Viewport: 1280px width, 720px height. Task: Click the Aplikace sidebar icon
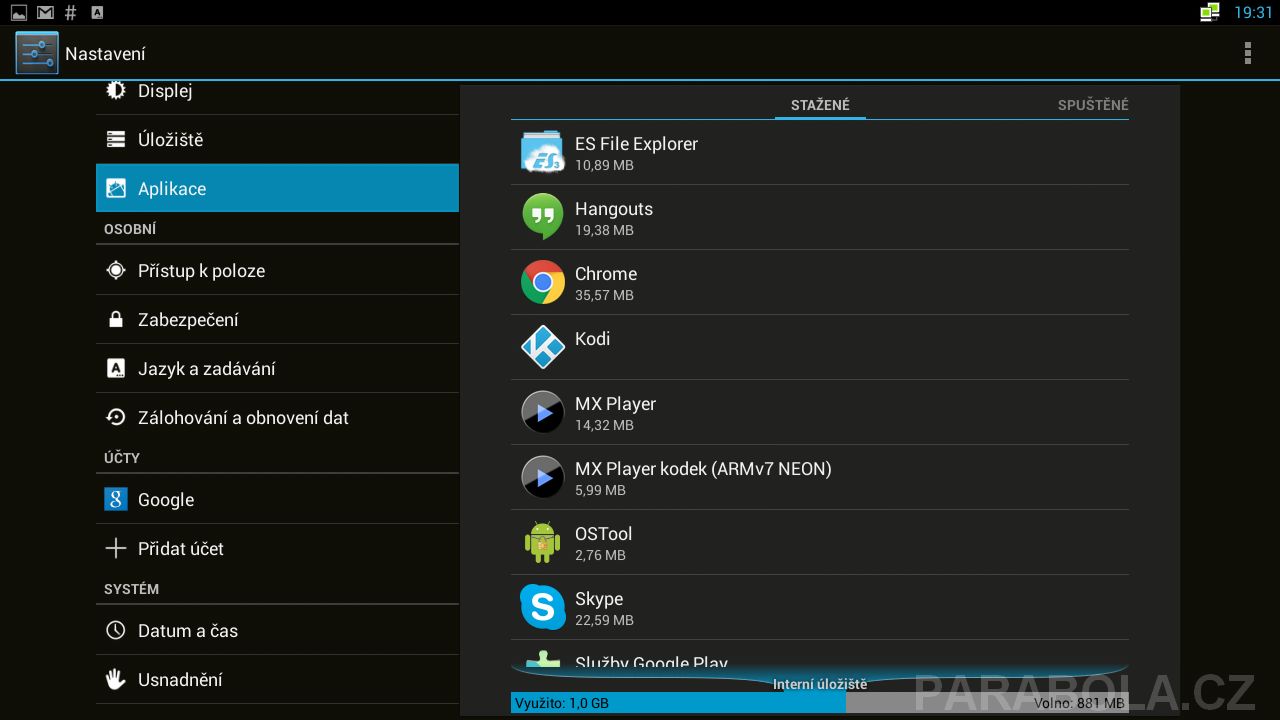coord(116,188)
